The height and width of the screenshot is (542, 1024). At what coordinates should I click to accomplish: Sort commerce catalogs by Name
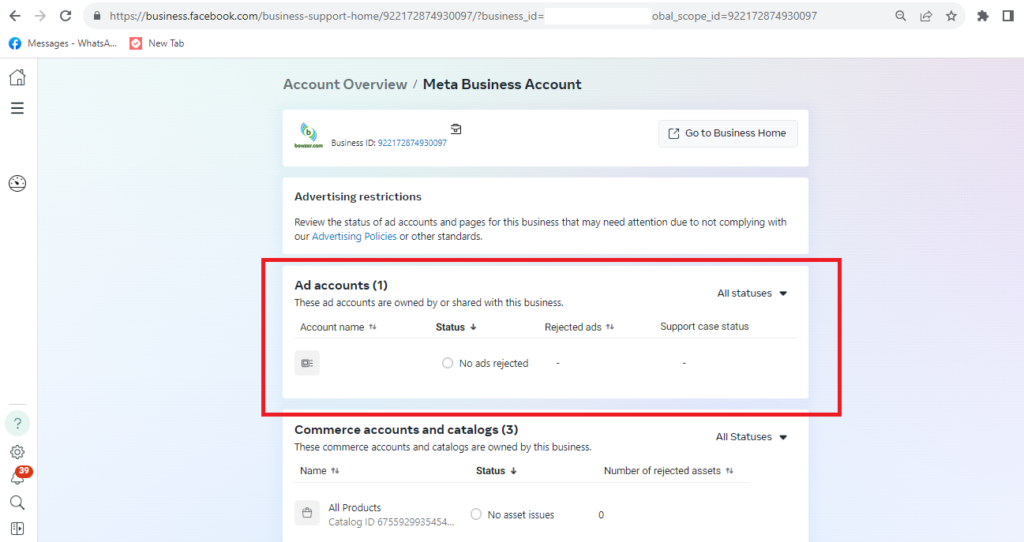(x=319, y=471)
